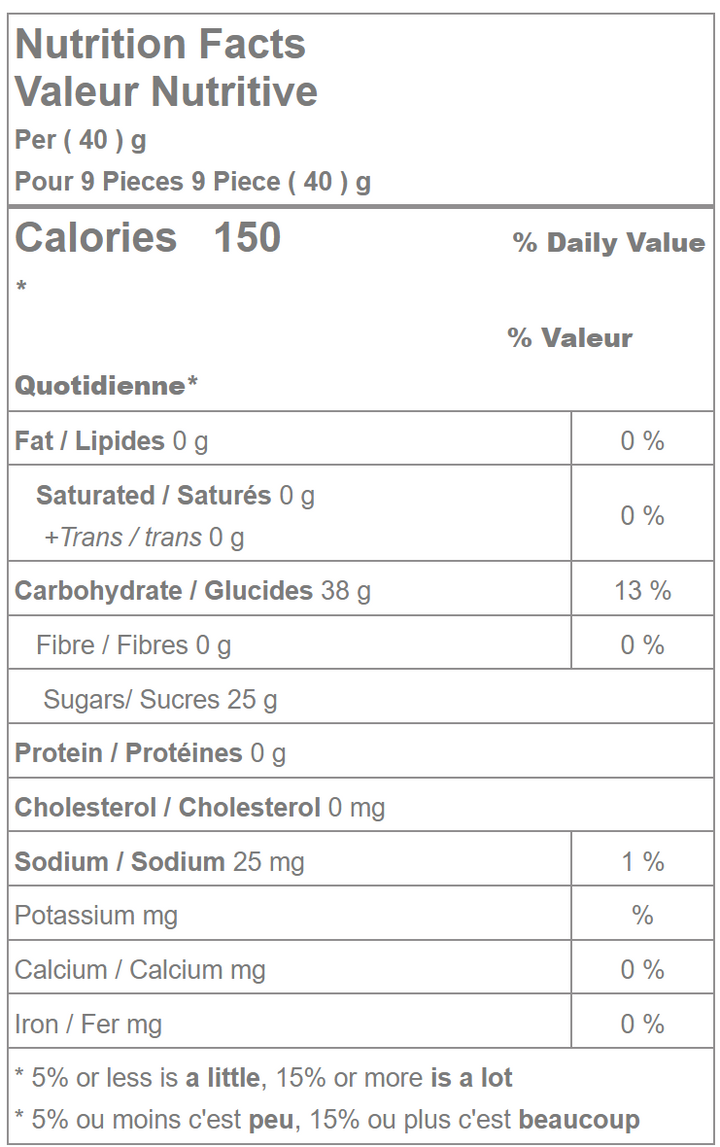
Task: Click the % Daily Value header
Action: pos(608,243)
